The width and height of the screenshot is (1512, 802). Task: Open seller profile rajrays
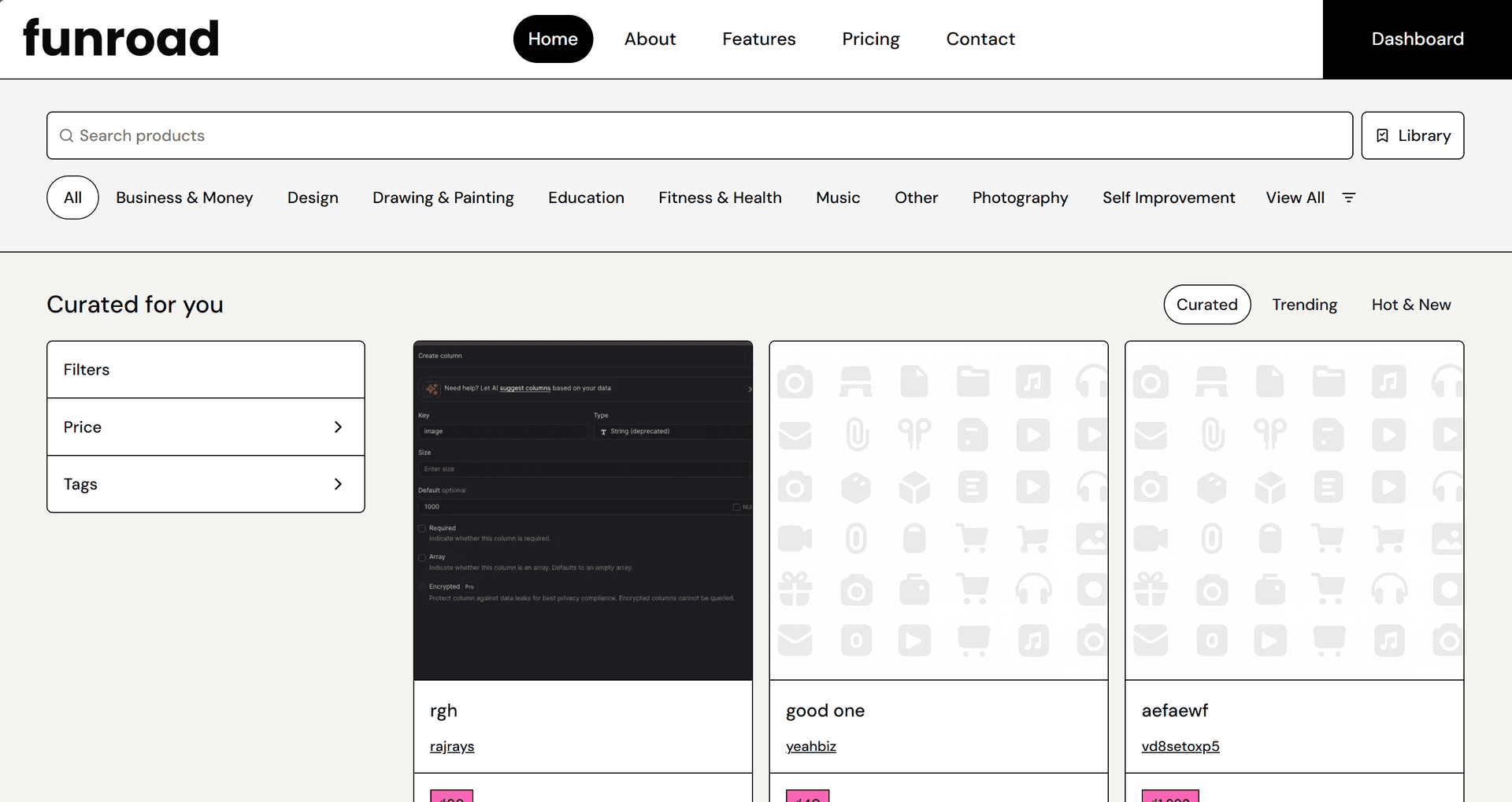[x=452, y=746]
